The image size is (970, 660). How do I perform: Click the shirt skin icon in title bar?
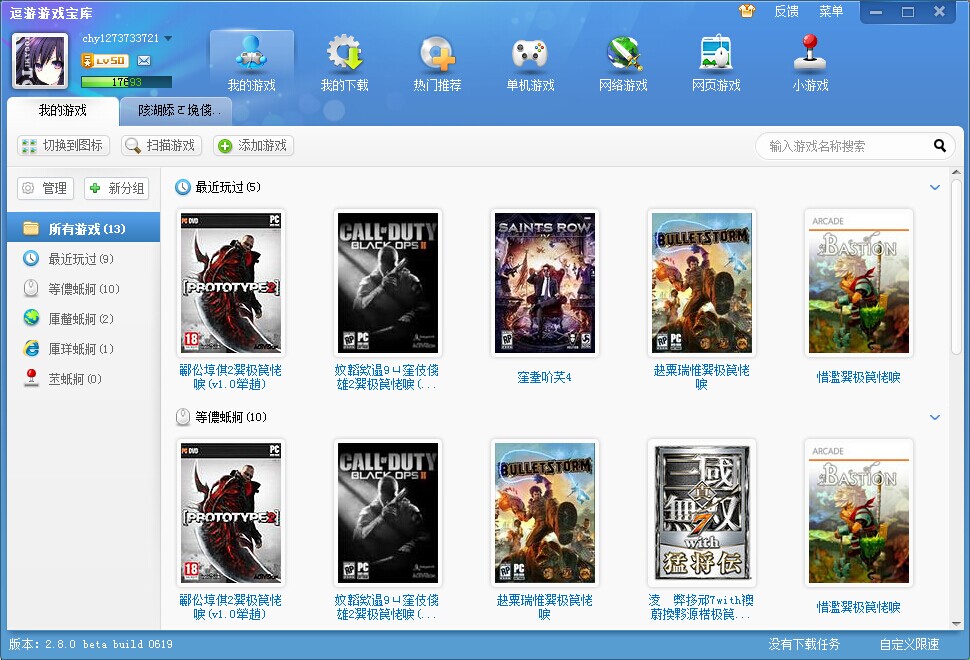point(747,11)
